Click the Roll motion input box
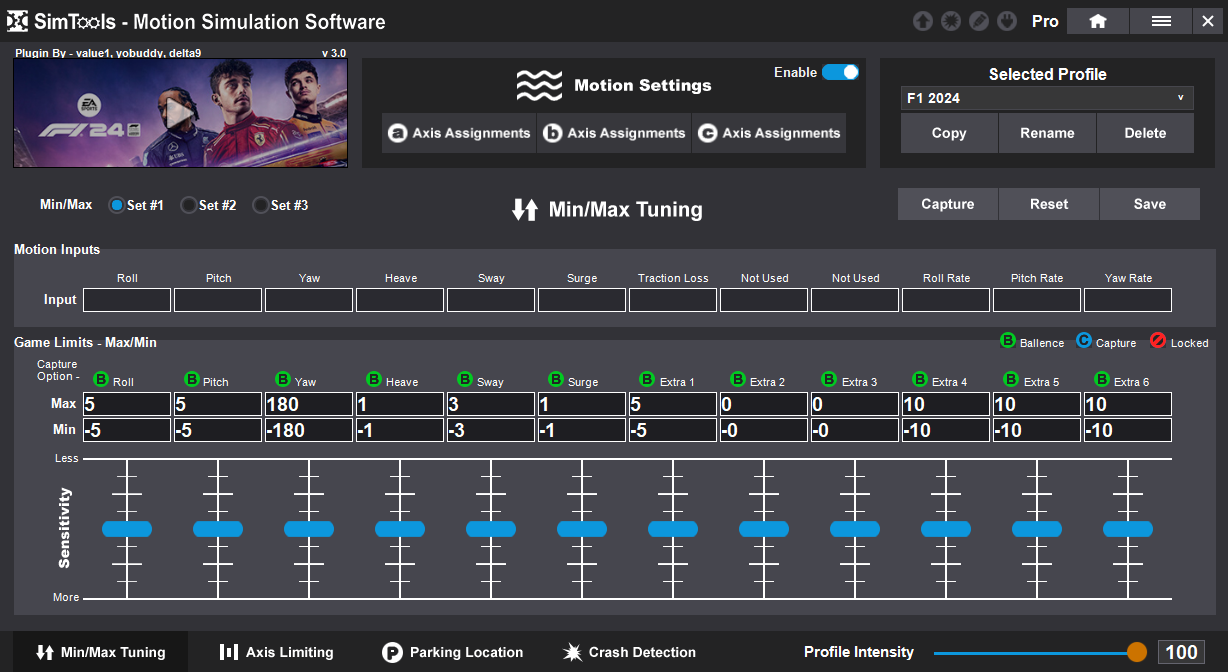The image size is (1228, 672). [x=127, y=300]
